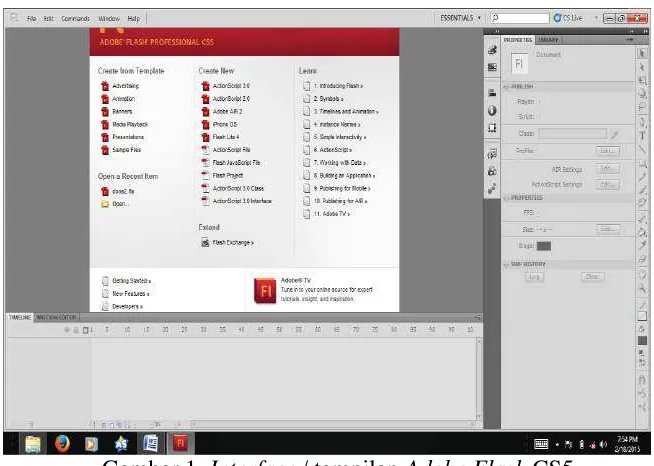The image size is (654, 466).
Task: Open File Explorer from the taskbar
Action: [33, 443]
